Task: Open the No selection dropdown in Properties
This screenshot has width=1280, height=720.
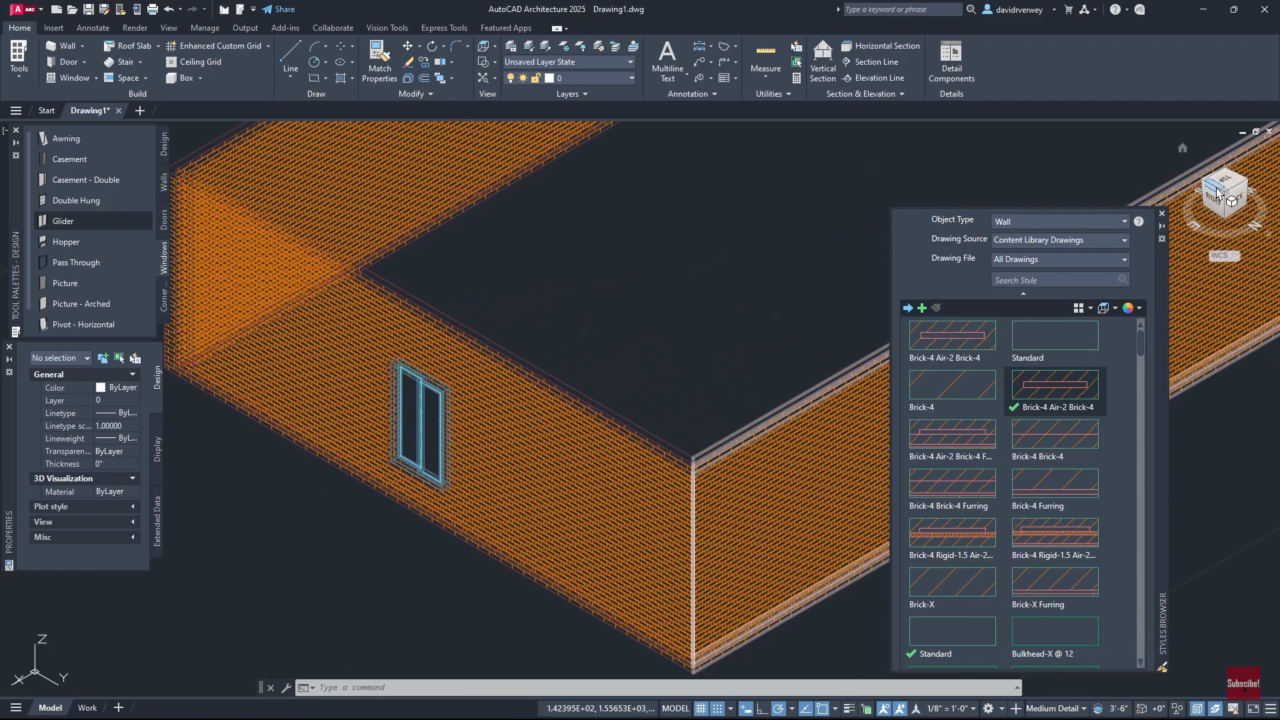Action: pyautogui.click(x=60, y=358)
